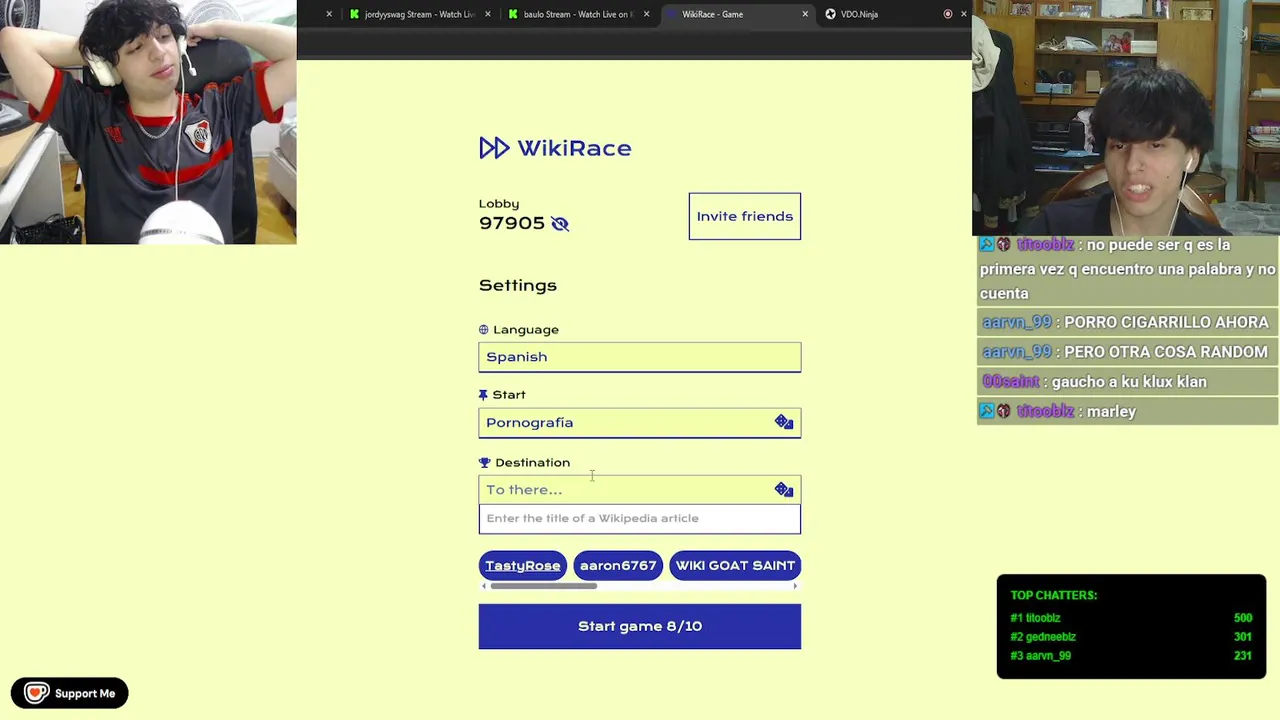Click the Kick favicon on jordyyswag tab
The width and height of the screenshot is (1280, 720).
pos(354,14)
